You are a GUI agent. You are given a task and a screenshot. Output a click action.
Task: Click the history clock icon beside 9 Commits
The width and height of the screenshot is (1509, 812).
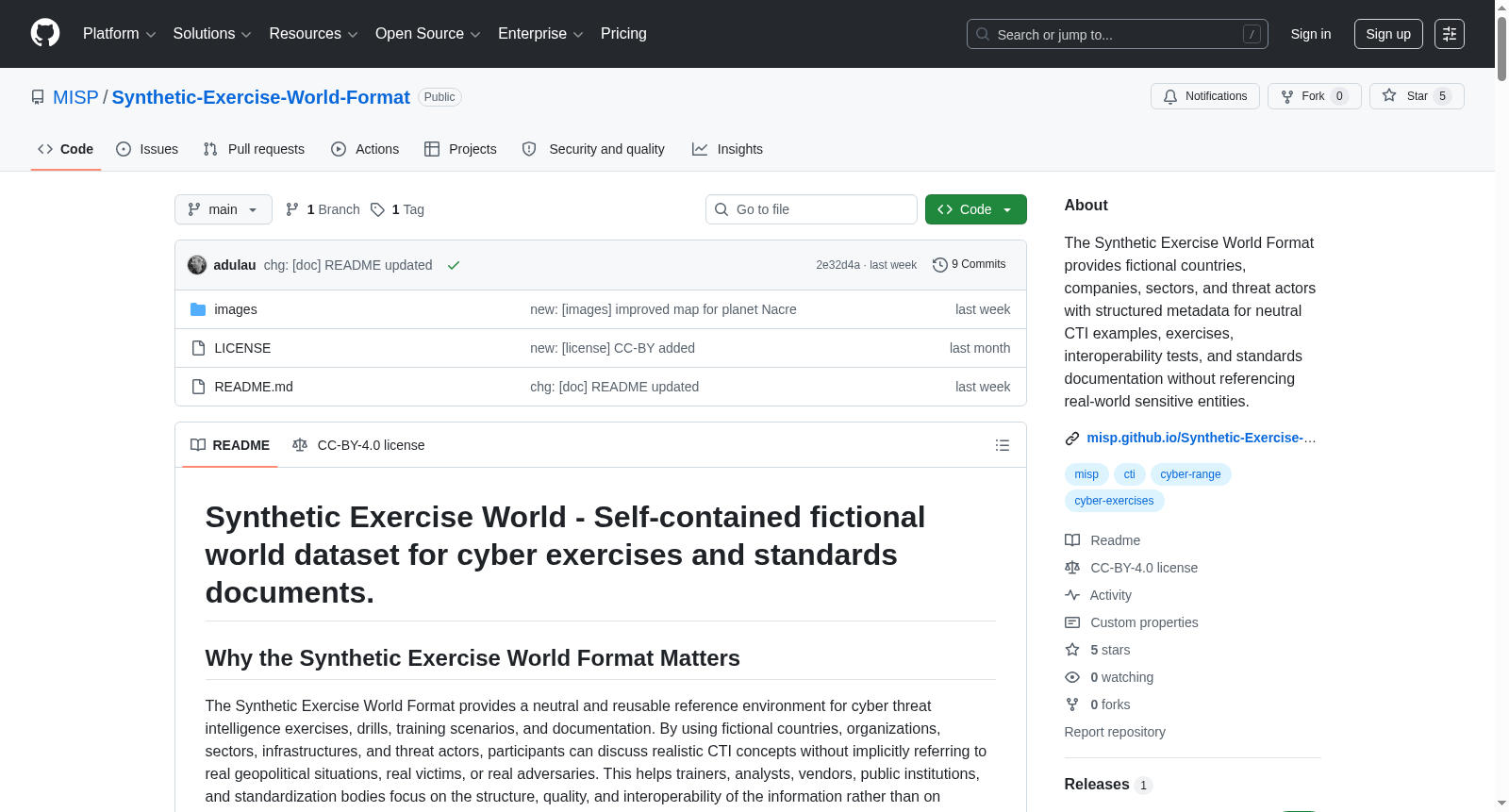click(939, 265)
